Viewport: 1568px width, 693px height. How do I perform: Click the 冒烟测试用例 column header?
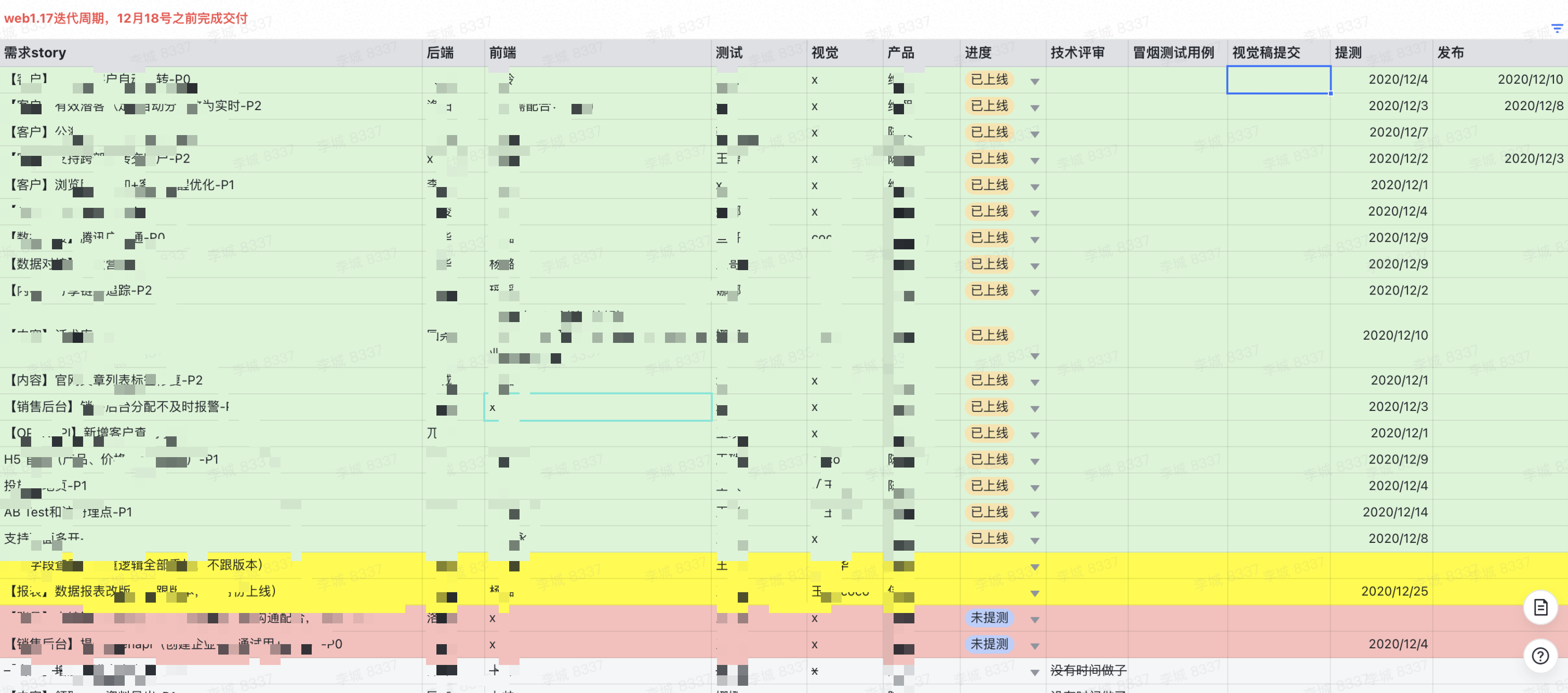[x=1173, y=53]
